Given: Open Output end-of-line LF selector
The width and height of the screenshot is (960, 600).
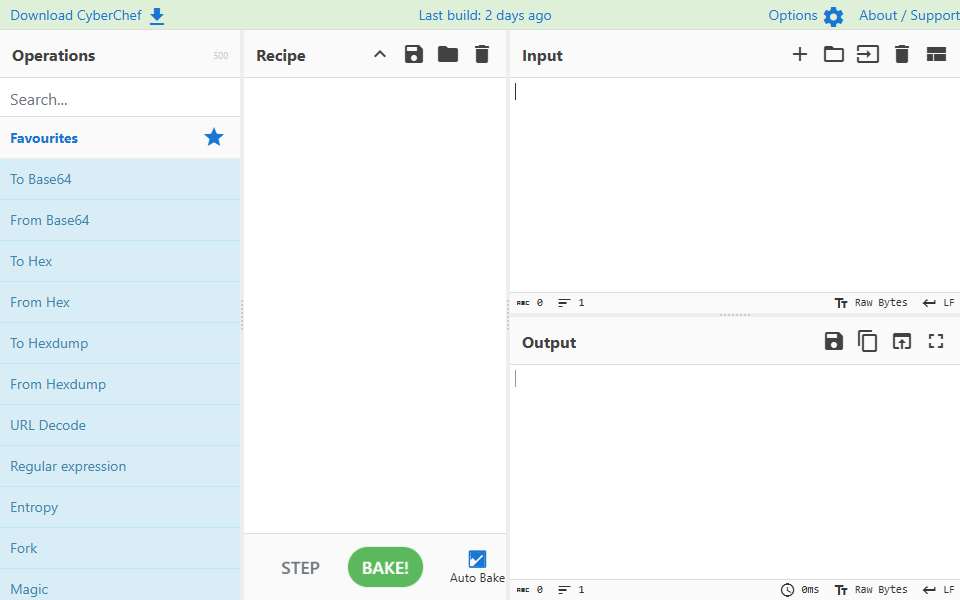Looking at the screenshot, I should (x=939, y=590).
